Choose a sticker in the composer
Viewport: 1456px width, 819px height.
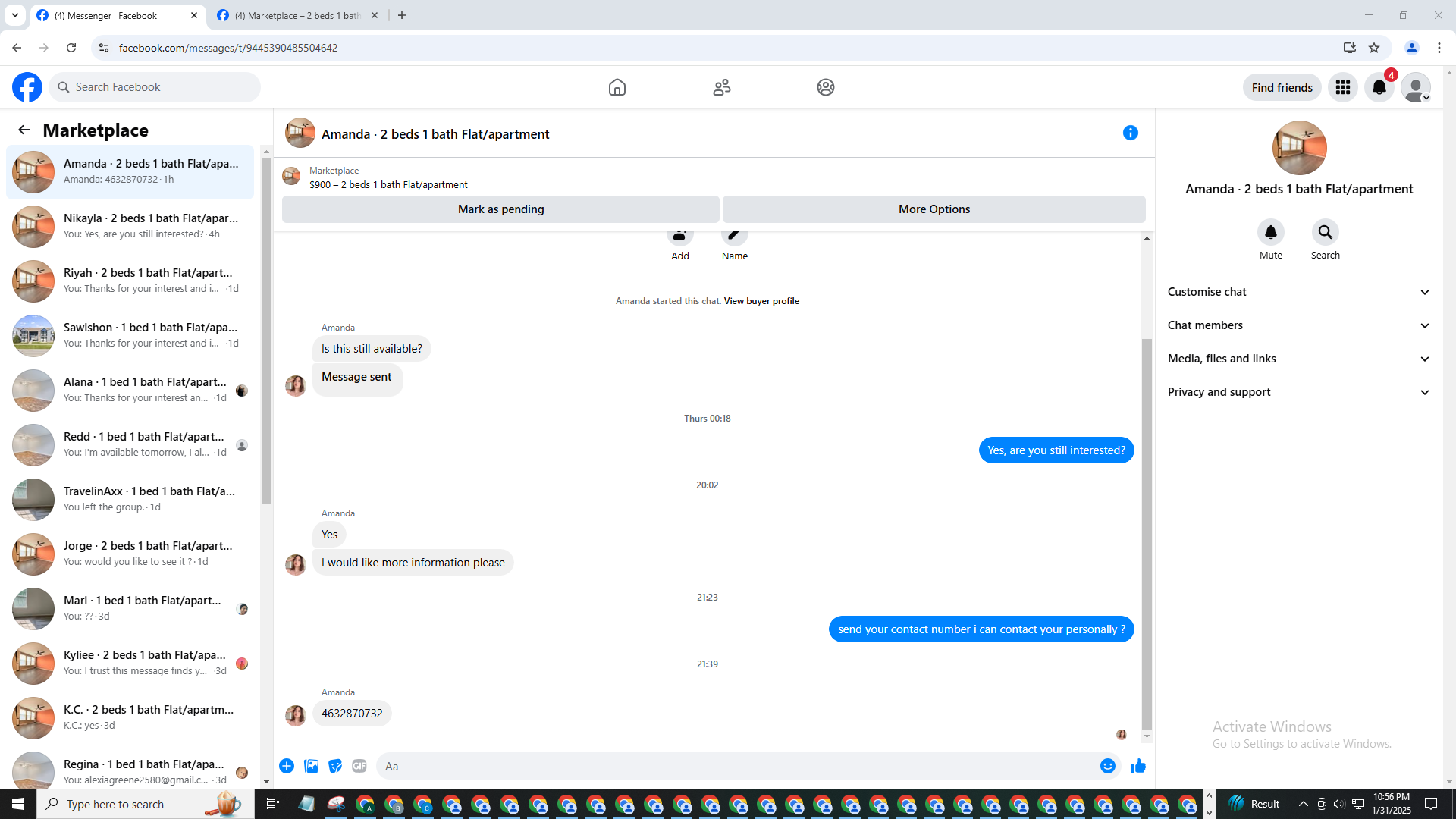[x=335, y=766]
